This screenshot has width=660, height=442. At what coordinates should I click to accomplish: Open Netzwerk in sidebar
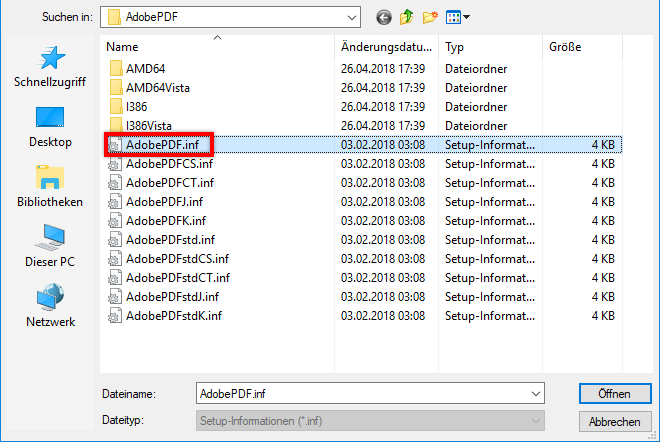(50, 306)
